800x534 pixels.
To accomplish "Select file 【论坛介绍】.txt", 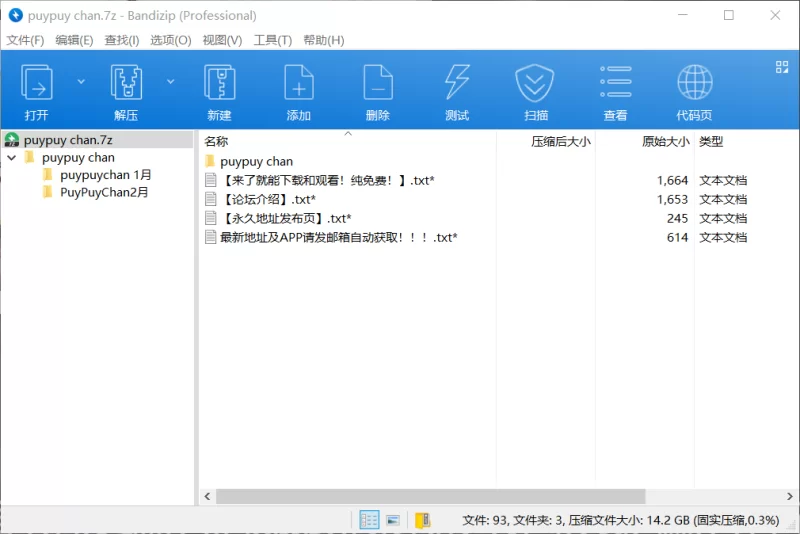I will (268, 199).
